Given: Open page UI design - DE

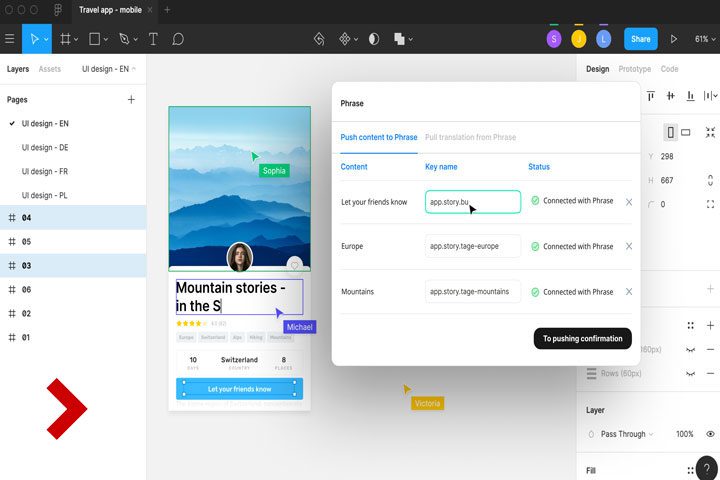Looking at the screenshot, I should (x=45, y=147).
